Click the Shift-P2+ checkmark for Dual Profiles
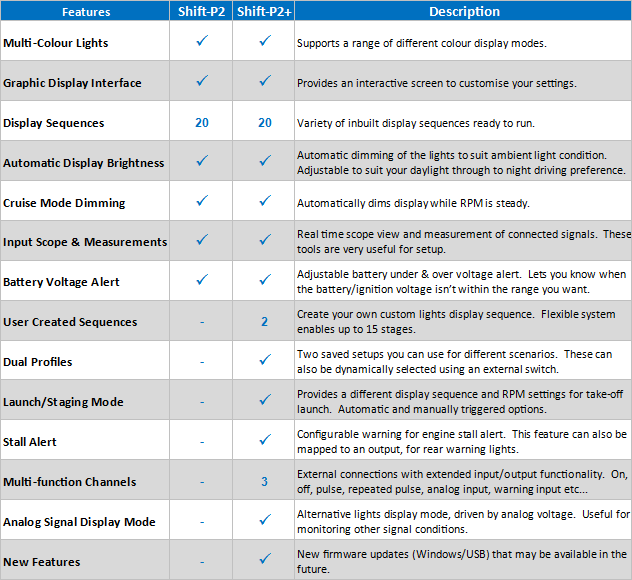Viewport: 632px width, 580px height. (265, 361)
